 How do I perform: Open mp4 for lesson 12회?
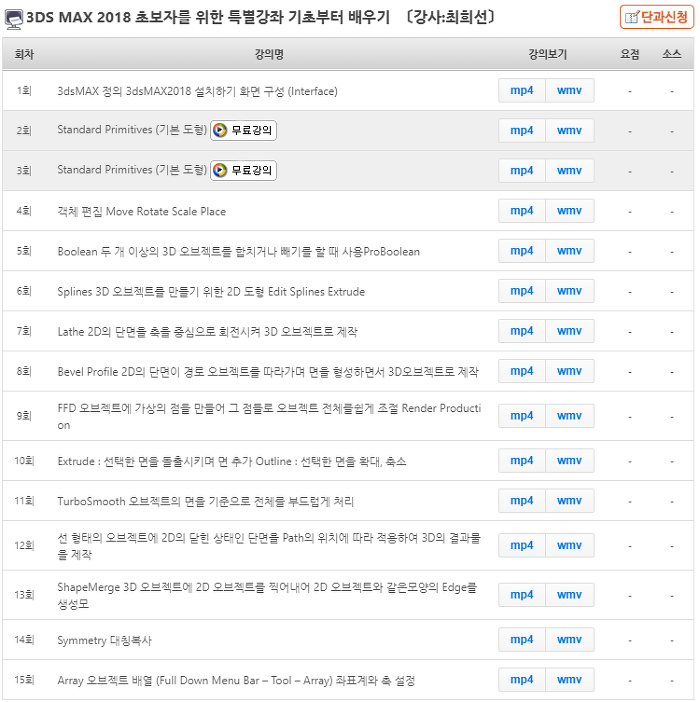point(522,545)
